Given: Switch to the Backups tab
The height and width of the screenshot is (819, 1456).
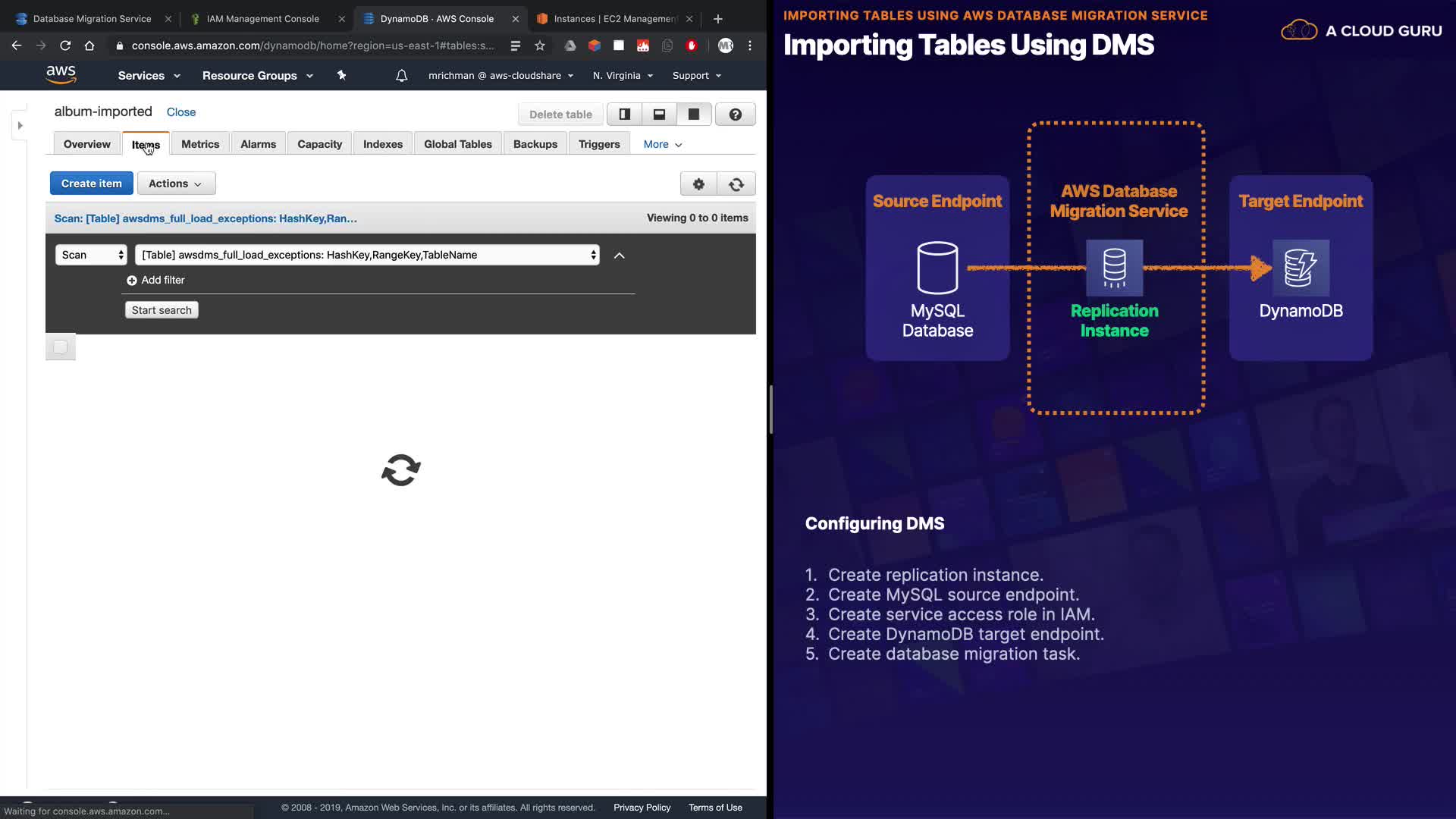Looking at the screenshot, I should click(x=535, y=144).
